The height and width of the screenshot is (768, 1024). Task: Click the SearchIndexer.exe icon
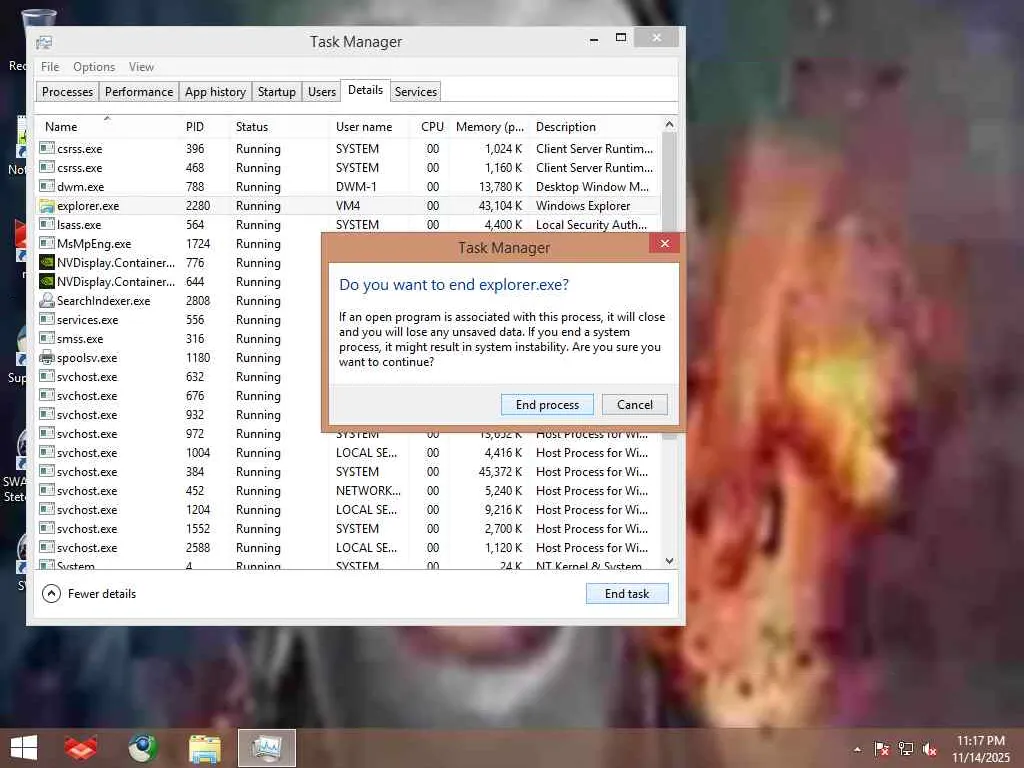point(46,300)
